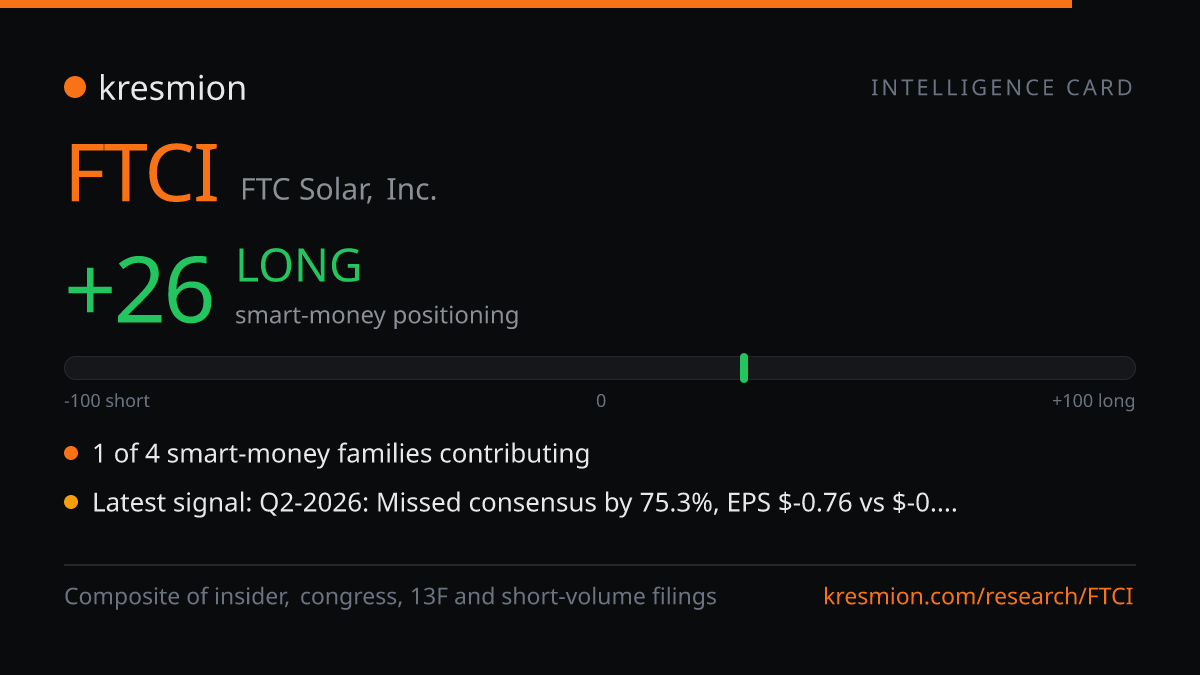
Task: Click the 0 midpoint scale label
Action: (601, 401)
